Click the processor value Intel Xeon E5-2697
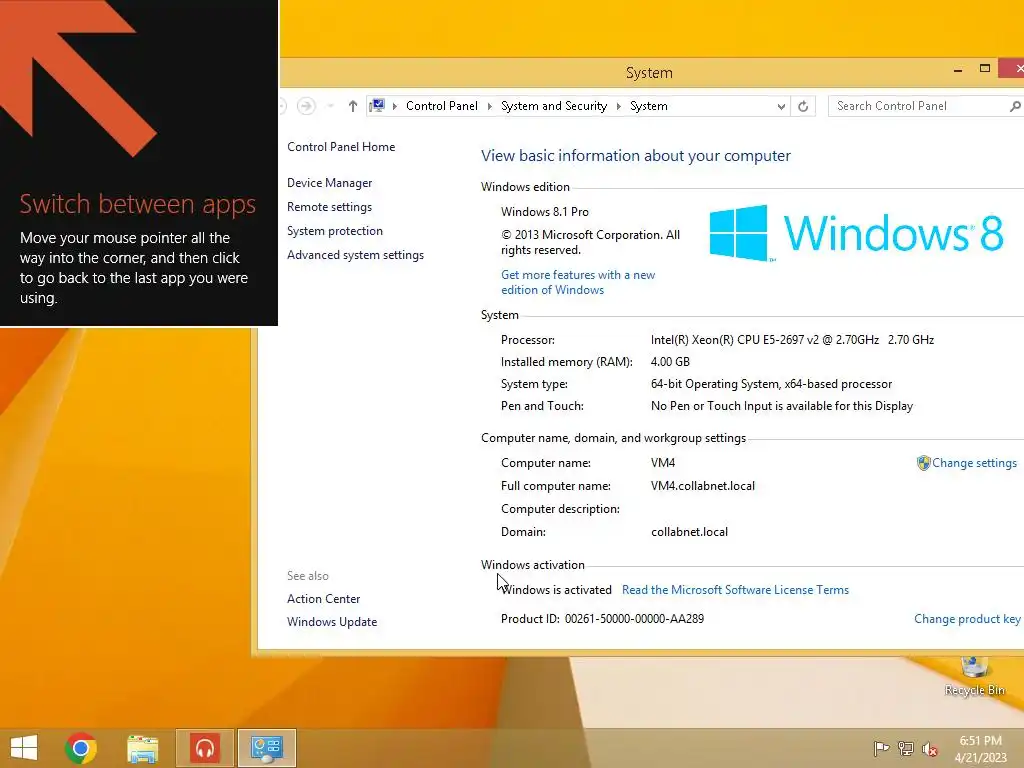The width and height of the screenshot is (1024, 768). click(792, 340)
